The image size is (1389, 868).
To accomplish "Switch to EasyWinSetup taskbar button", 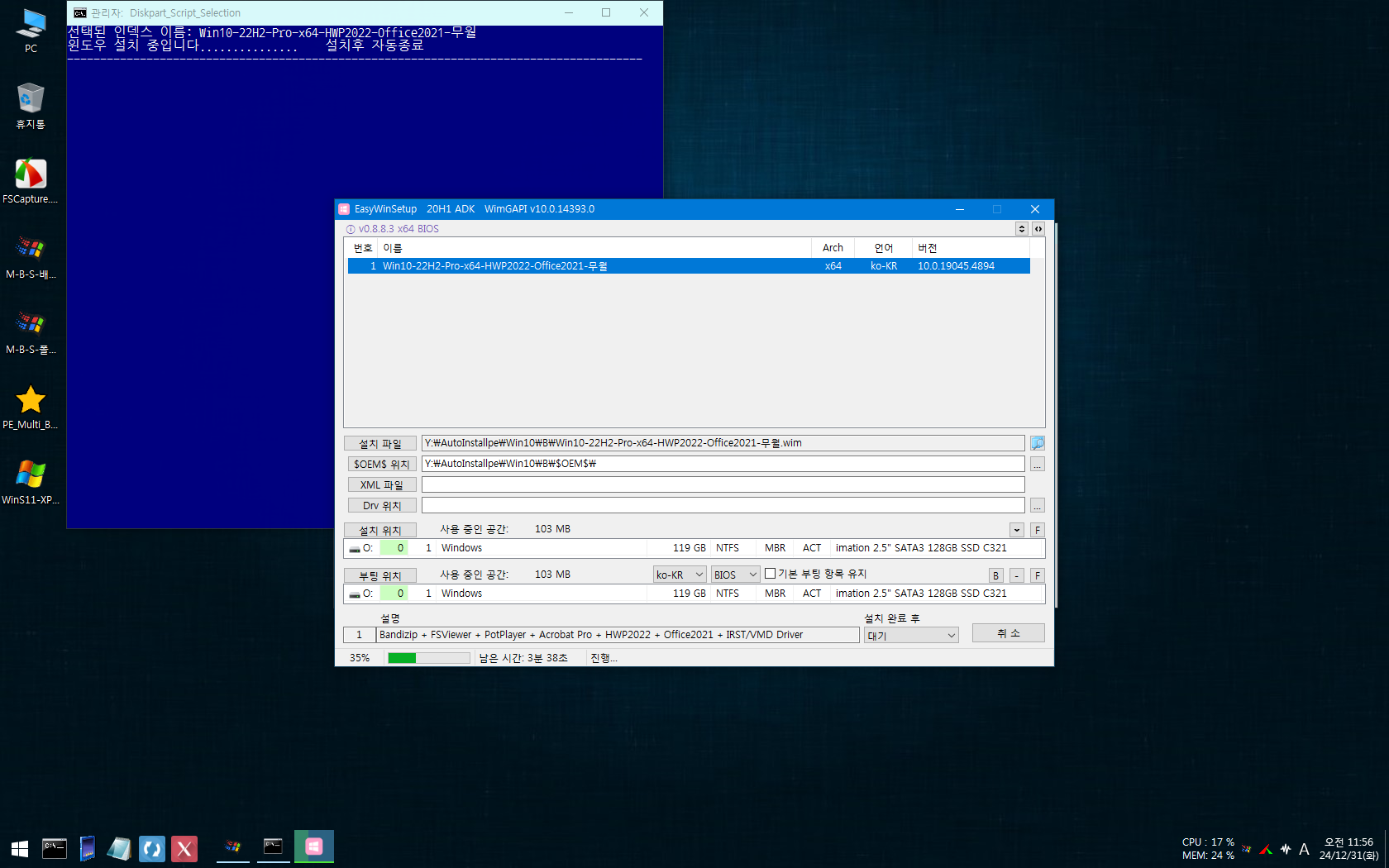I will point(314,847).
